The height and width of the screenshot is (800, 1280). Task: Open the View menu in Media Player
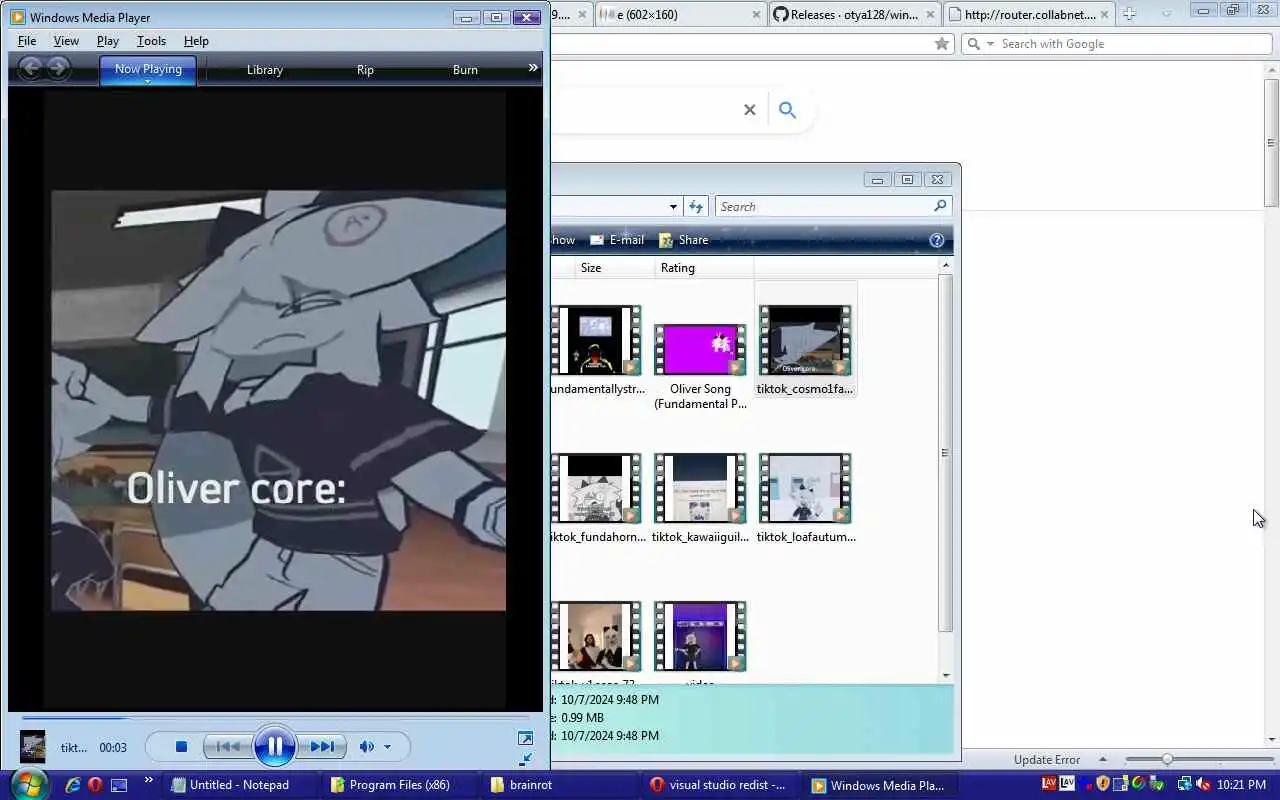[66, 41]
